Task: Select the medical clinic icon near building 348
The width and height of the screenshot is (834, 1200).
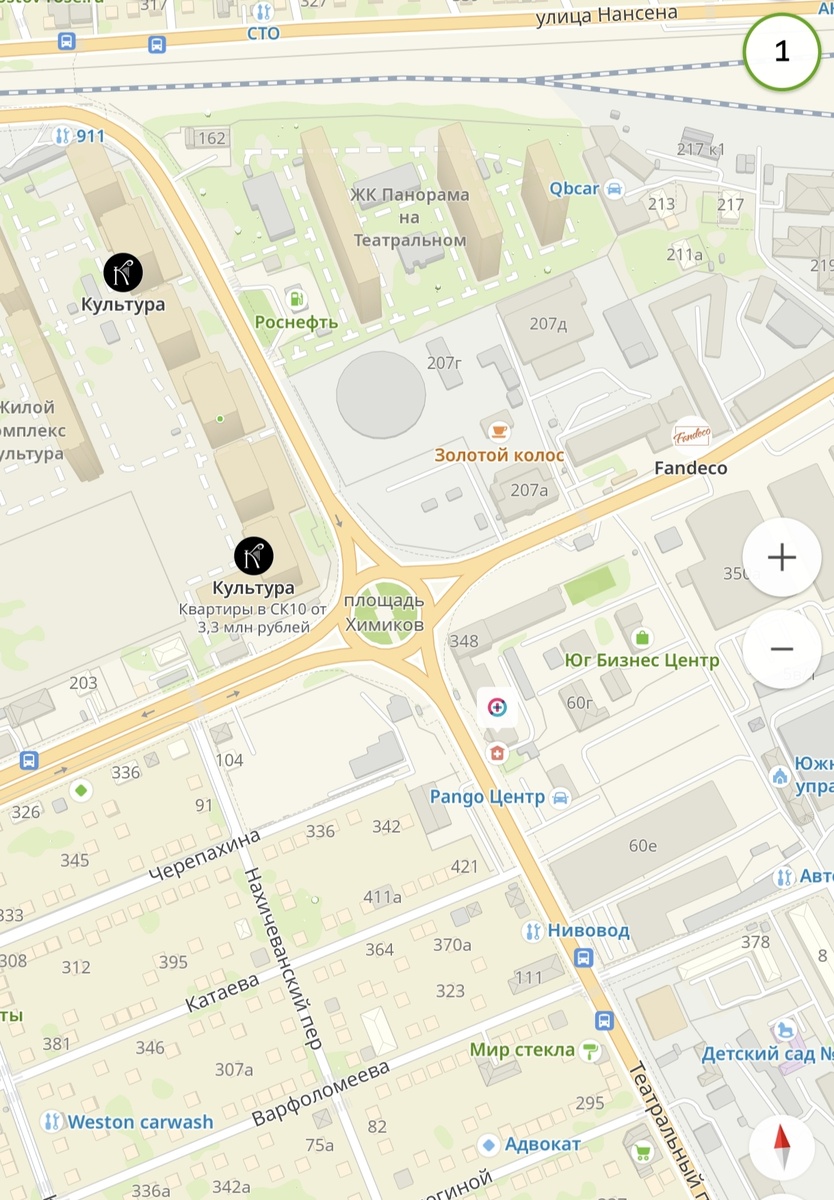Action: point(497,708)
